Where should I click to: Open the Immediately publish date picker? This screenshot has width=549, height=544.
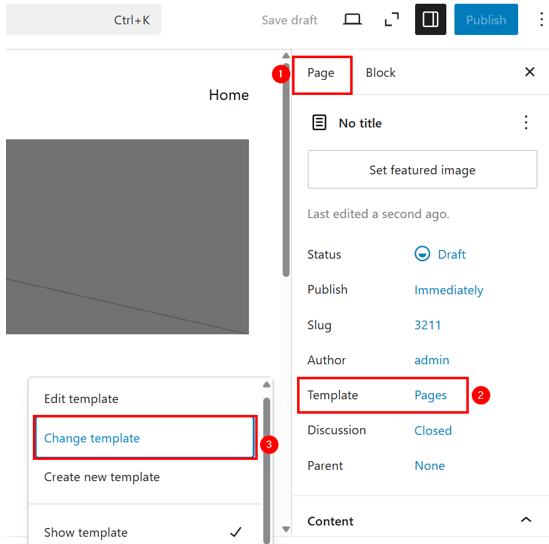(449, 290)
